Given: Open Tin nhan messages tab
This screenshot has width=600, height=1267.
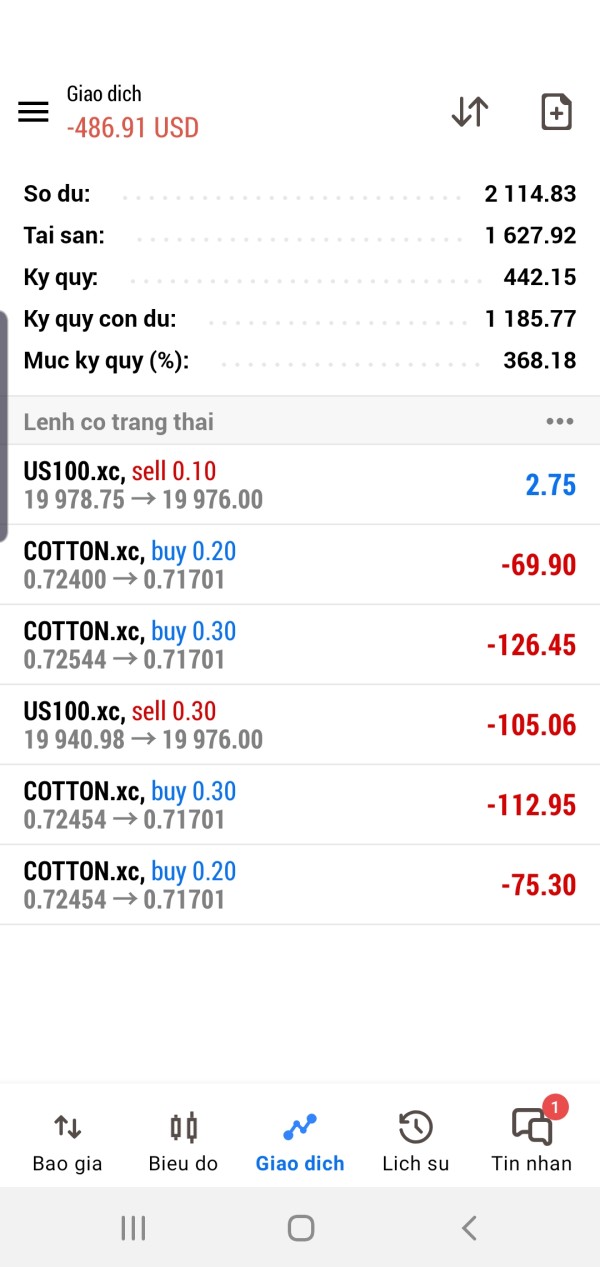Looking at the screenshot, I should coord(531,1141).
